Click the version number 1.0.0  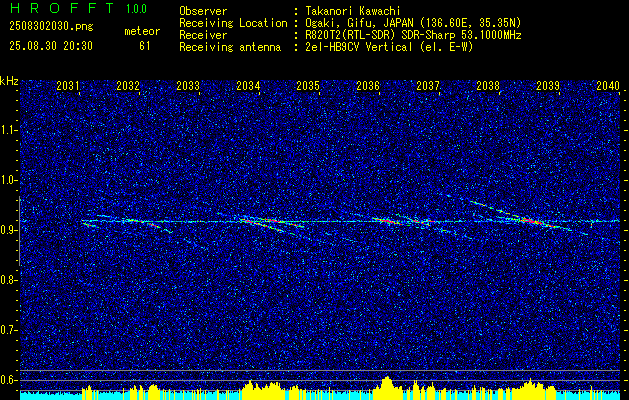[136, 9]
